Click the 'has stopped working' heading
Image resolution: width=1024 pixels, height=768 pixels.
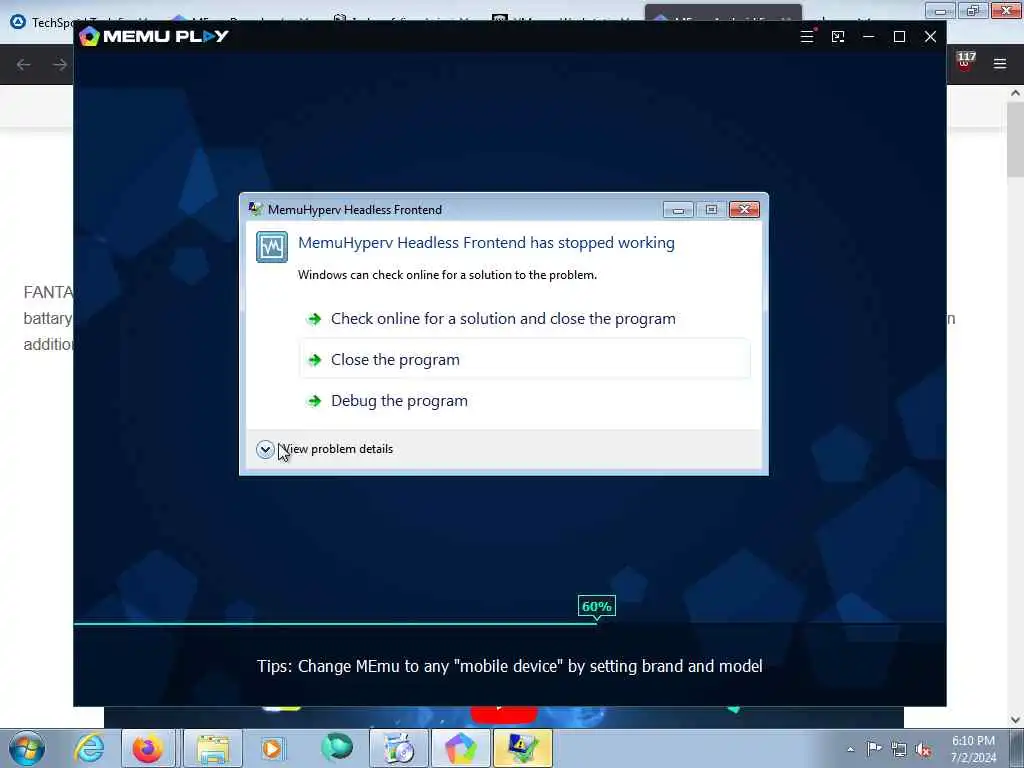(x=487, y=243)
